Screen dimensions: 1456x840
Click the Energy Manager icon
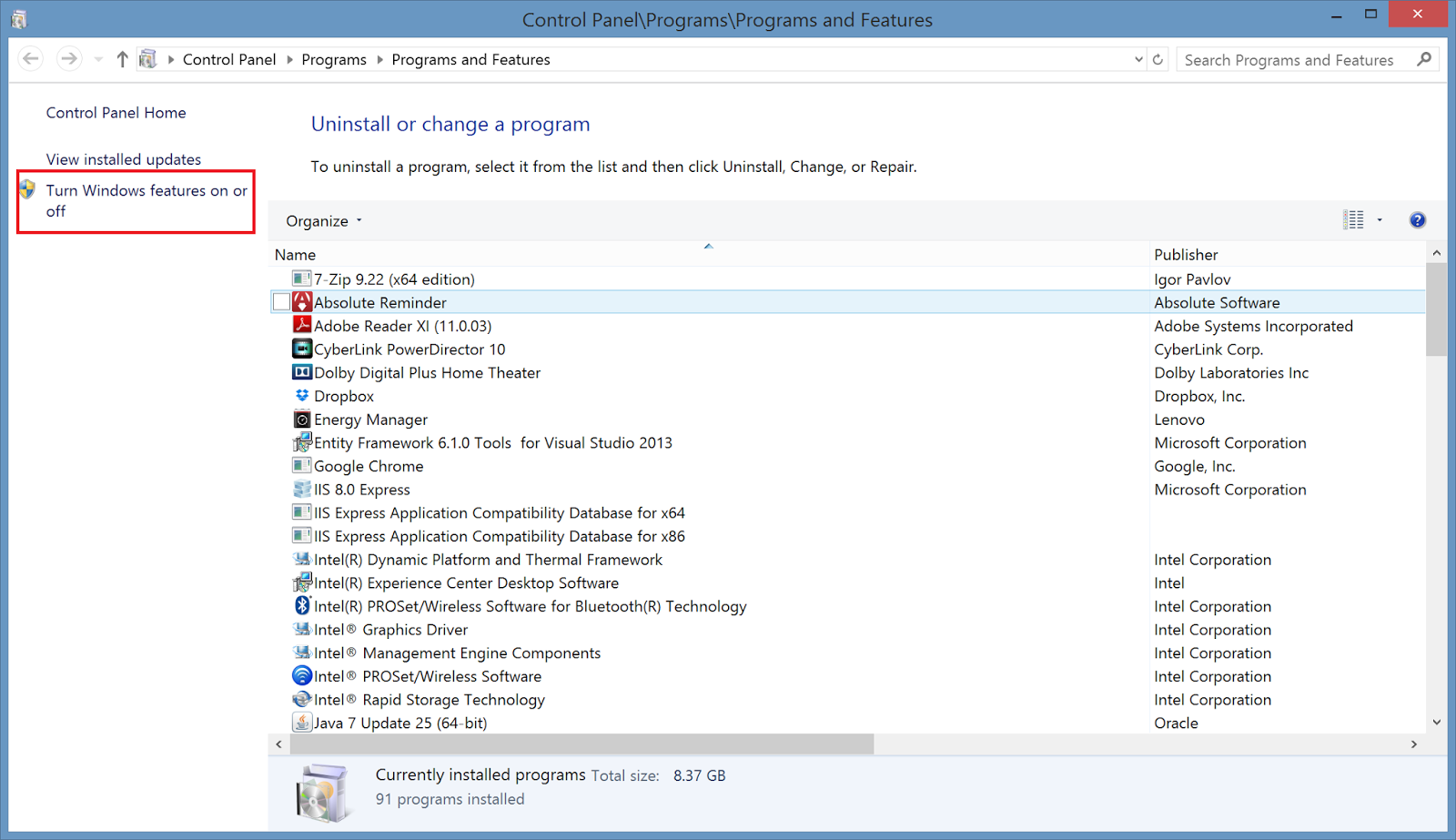pos(302,420)
